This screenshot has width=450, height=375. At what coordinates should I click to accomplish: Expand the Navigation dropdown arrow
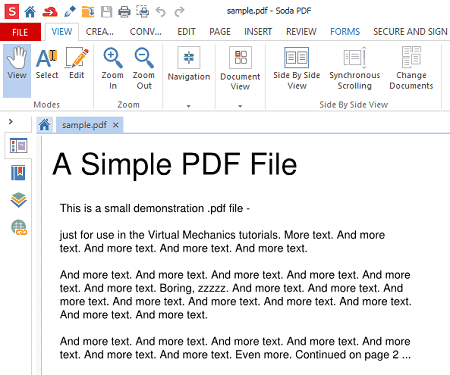[189, 106]
